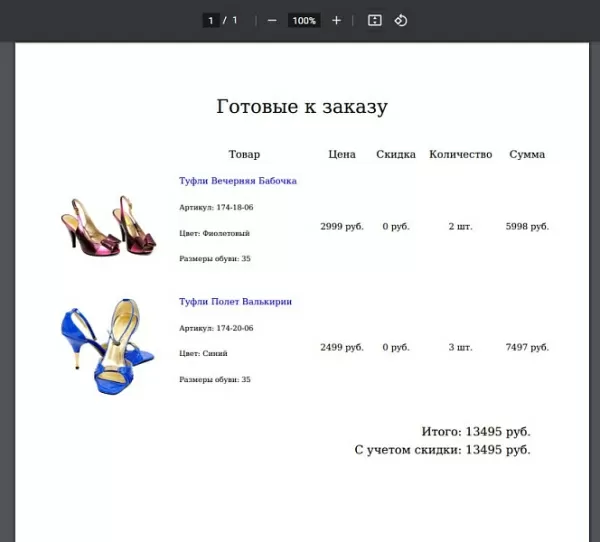Click the Товар column header

point(244,154)
